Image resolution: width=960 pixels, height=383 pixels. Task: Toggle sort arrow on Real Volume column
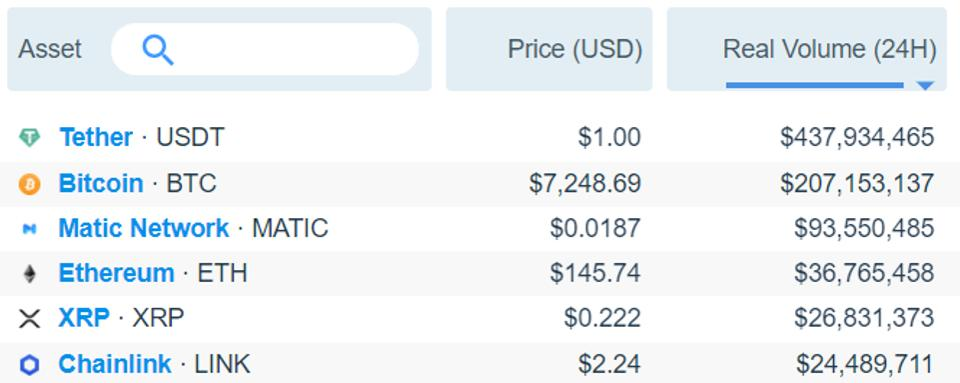[925, 86]
